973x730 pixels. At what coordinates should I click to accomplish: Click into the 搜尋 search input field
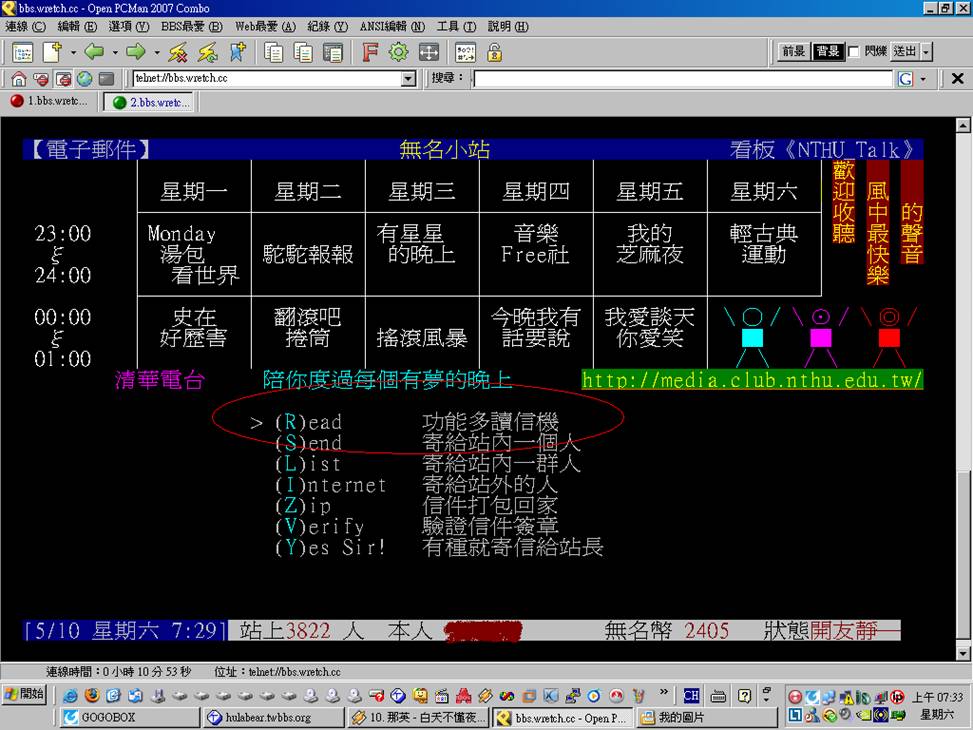click(682, 79)
